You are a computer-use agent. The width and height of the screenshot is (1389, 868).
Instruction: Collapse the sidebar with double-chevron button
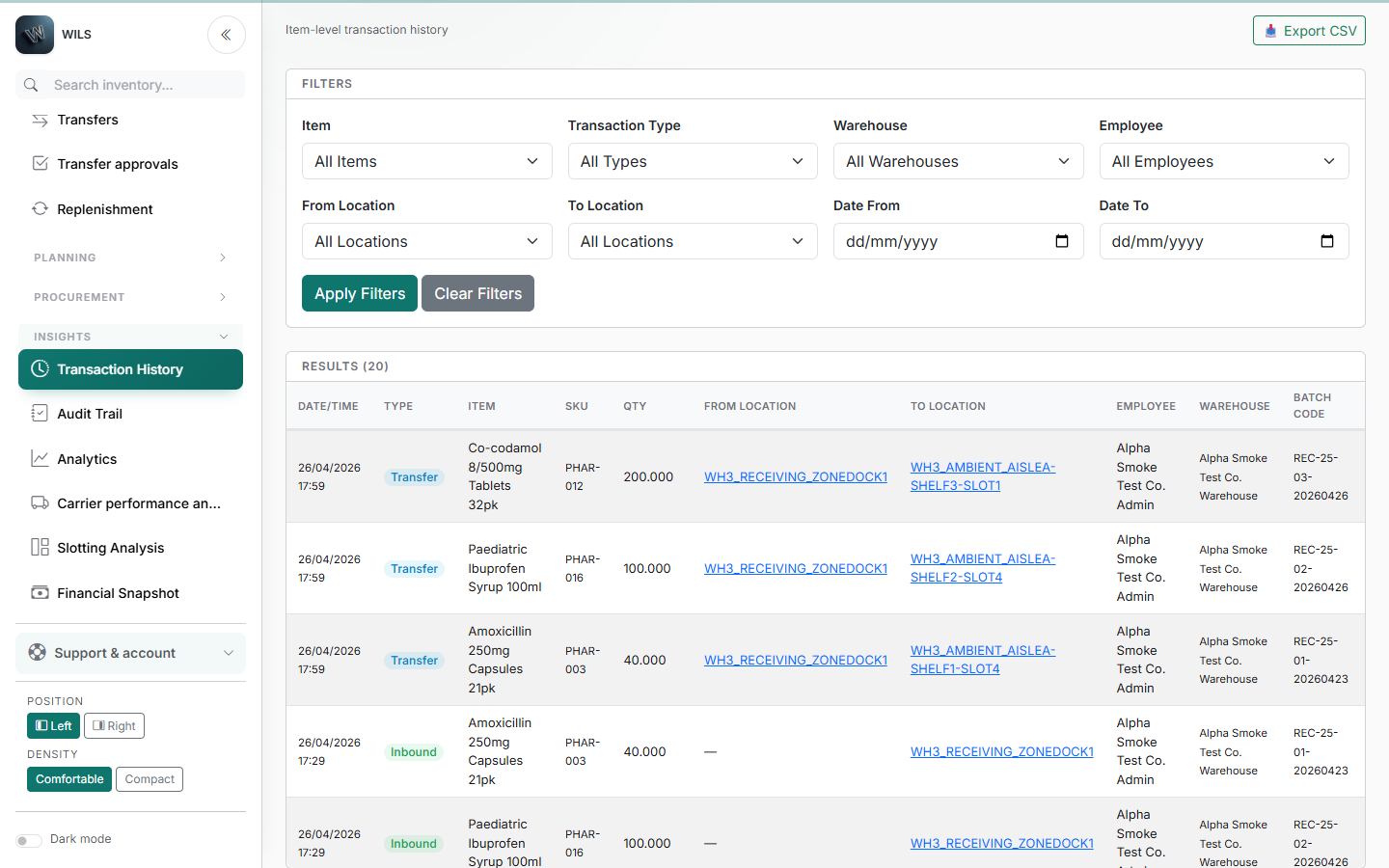tap(226, 35)
